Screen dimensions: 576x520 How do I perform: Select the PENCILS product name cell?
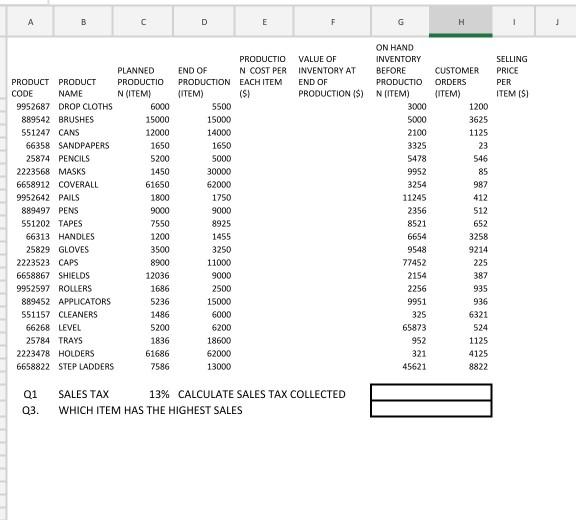74,159
